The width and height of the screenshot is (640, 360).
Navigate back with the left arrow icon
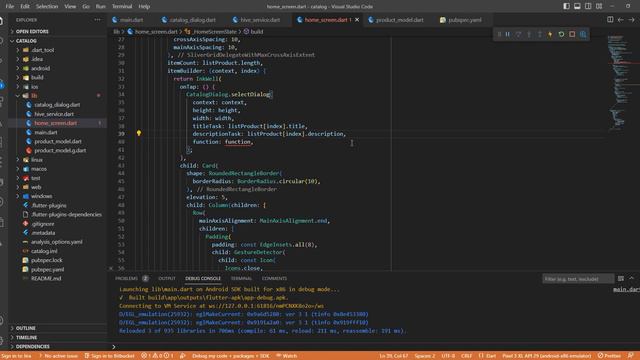pyautogui.click(x=620, y=19)
